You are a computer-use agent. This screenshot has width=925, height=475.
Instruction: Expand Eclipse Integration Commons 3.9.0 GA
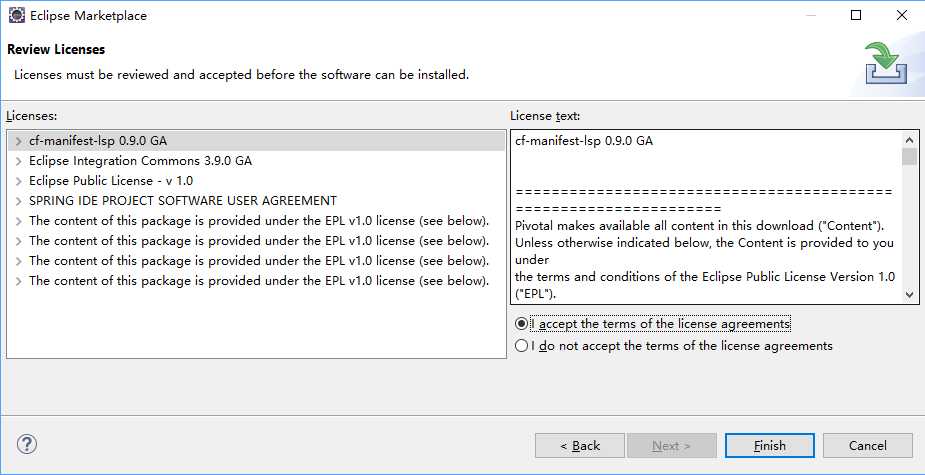[19, 161]
